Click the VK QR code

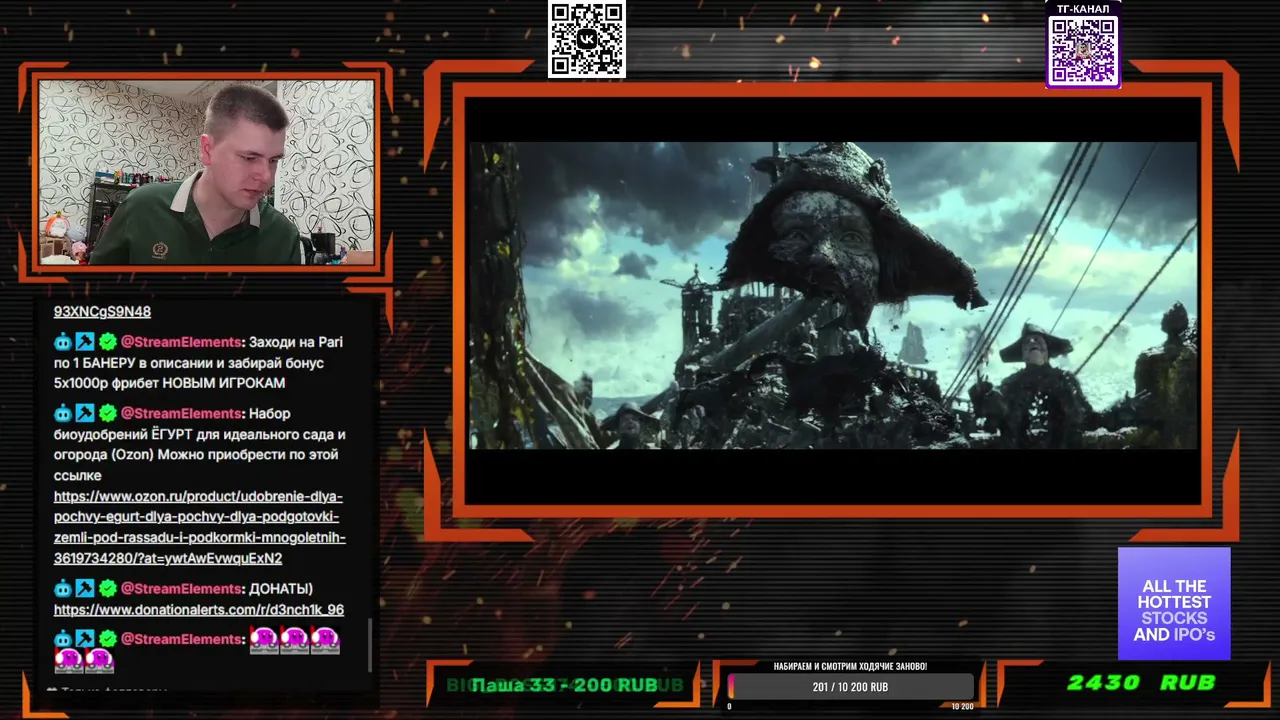[x=587, y=39]
